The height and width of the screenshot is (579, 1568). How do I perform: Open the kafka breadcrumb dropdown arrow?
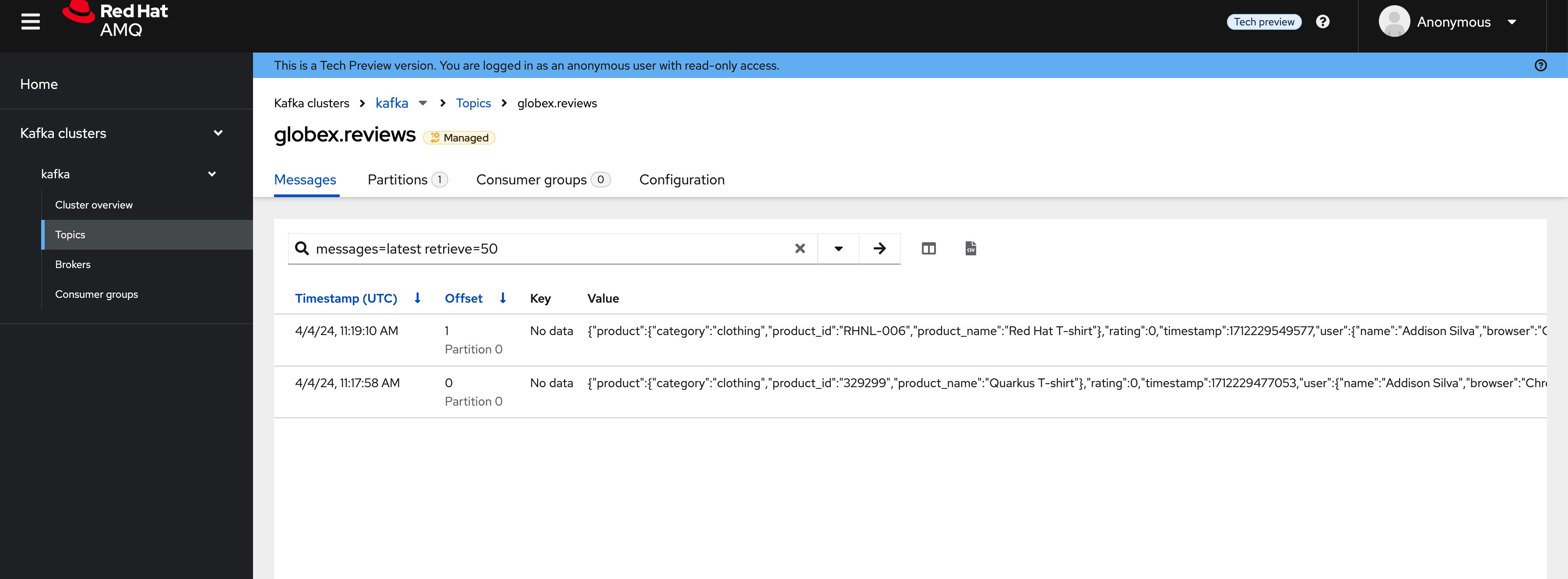point(421,103)
